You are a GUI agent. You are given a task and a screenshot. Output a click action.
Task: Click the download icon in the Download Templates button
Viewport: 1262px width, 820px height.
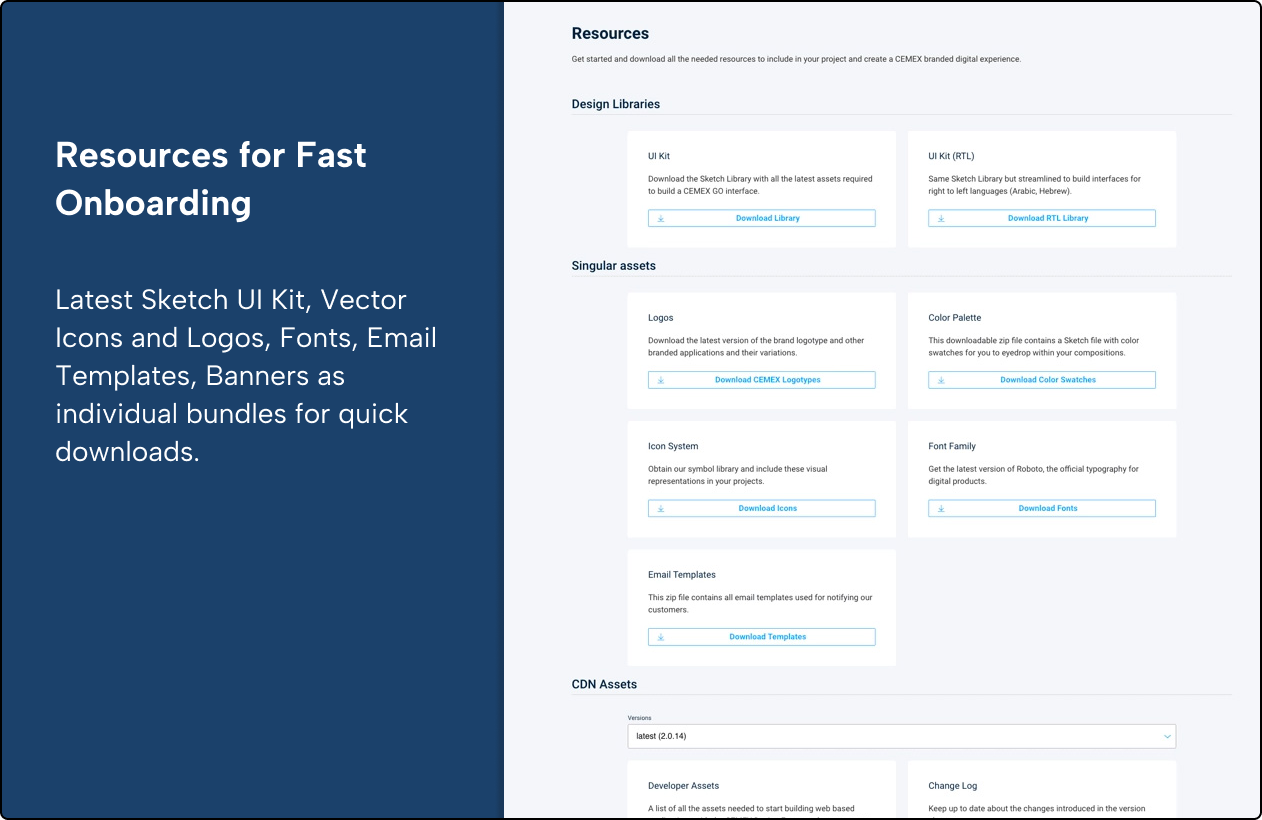point(661,637)
